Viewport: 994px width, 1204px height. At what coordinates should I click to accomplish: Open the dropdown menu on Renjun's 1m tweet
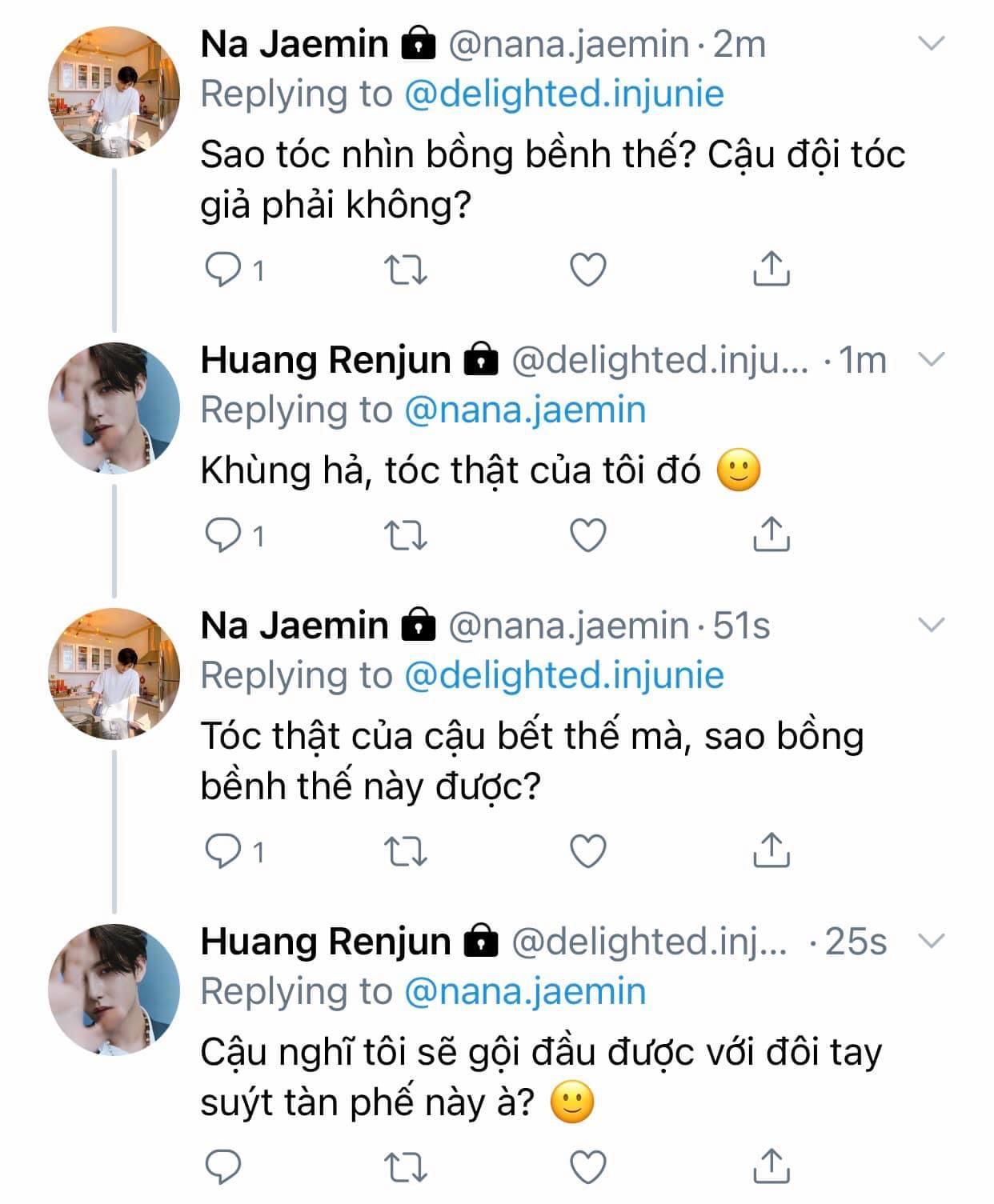coord(931,359)
